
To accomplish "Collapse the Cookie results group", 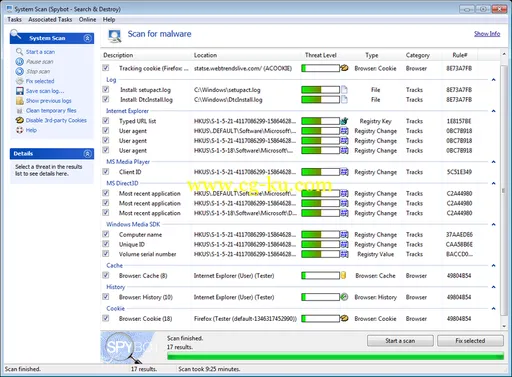I will 494,309.
